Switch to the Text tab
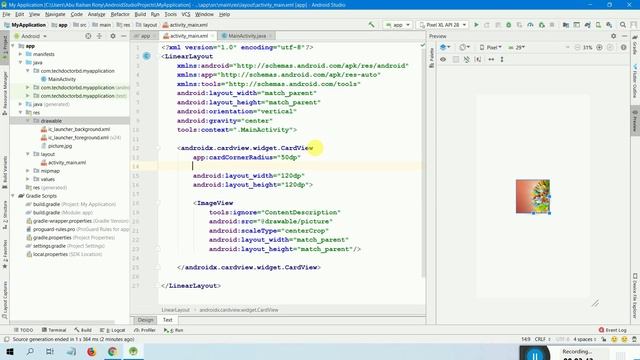640x360 pixels. (168, 320)
